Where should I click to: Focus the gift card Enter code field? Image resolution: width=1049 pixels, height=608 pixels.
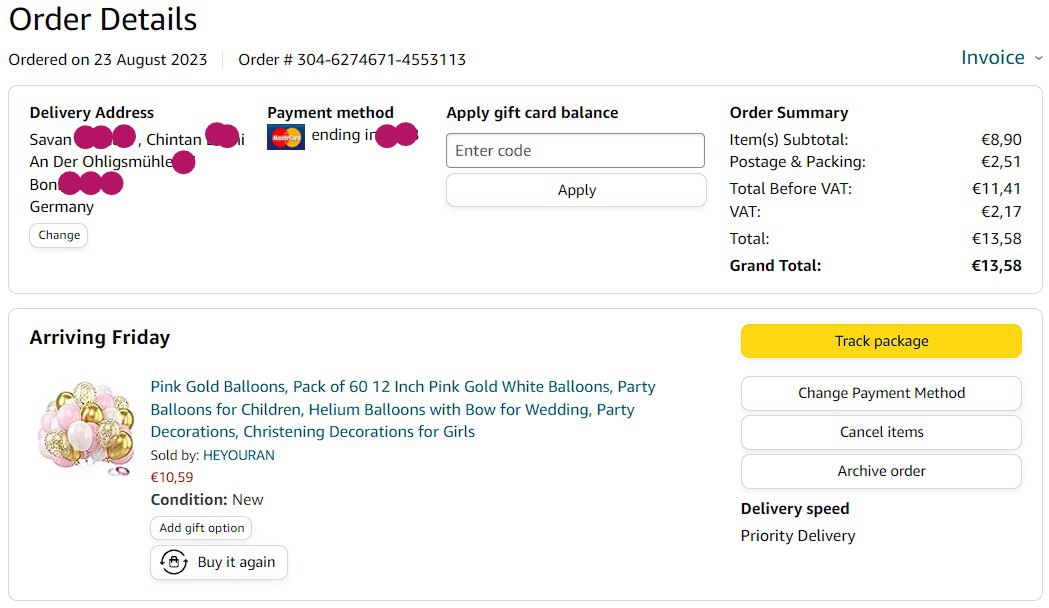575,151
